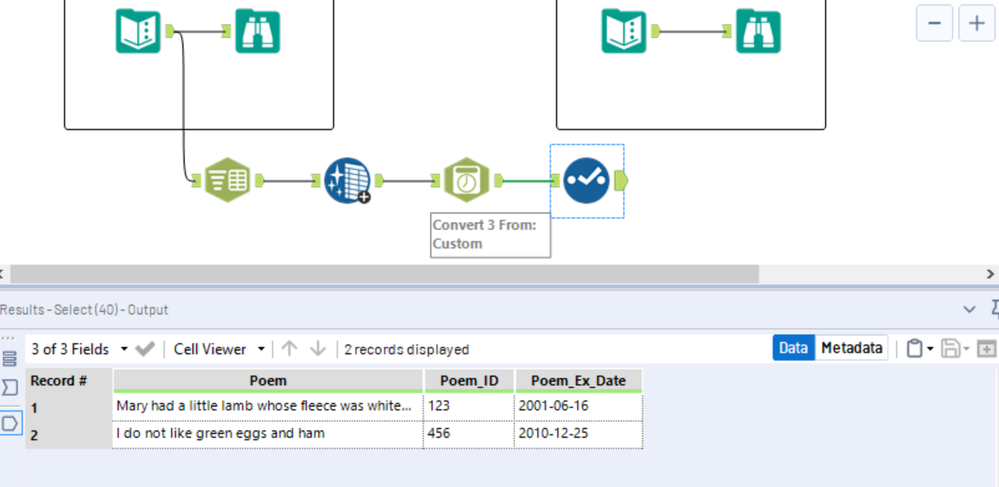999x487 pixels.
Task: Select the Text To Columns tool node
Action: 227,181
